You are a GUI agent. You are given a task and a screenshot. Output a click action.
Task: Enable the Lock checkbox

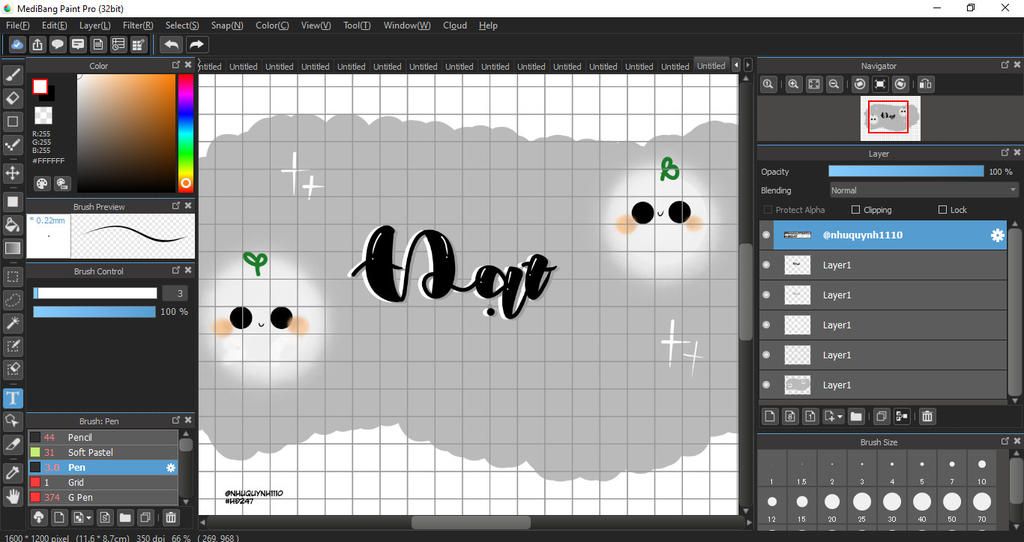[942, 210]
